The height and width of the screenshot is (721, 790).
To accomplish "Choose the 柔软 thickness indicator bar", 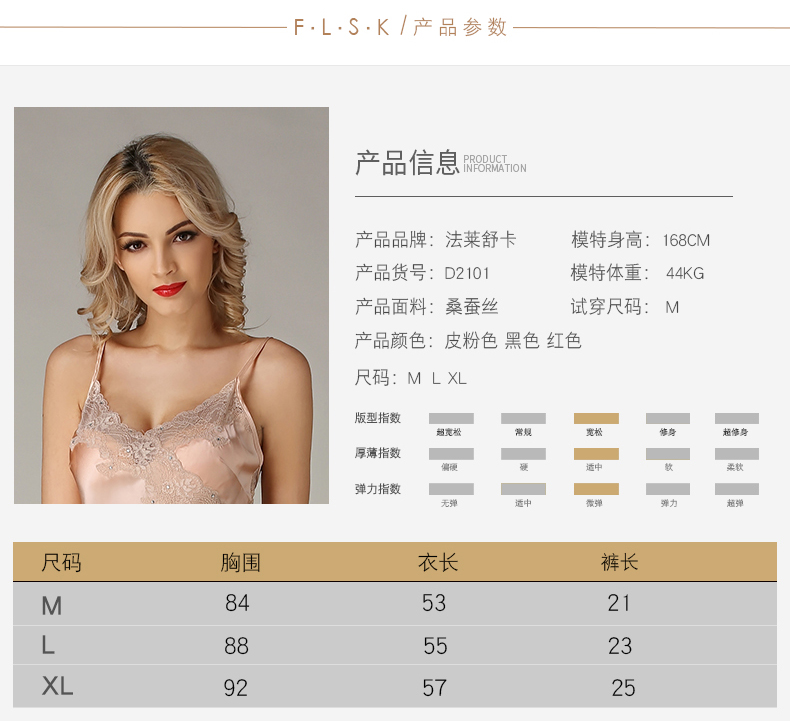I will click(736, 454).
